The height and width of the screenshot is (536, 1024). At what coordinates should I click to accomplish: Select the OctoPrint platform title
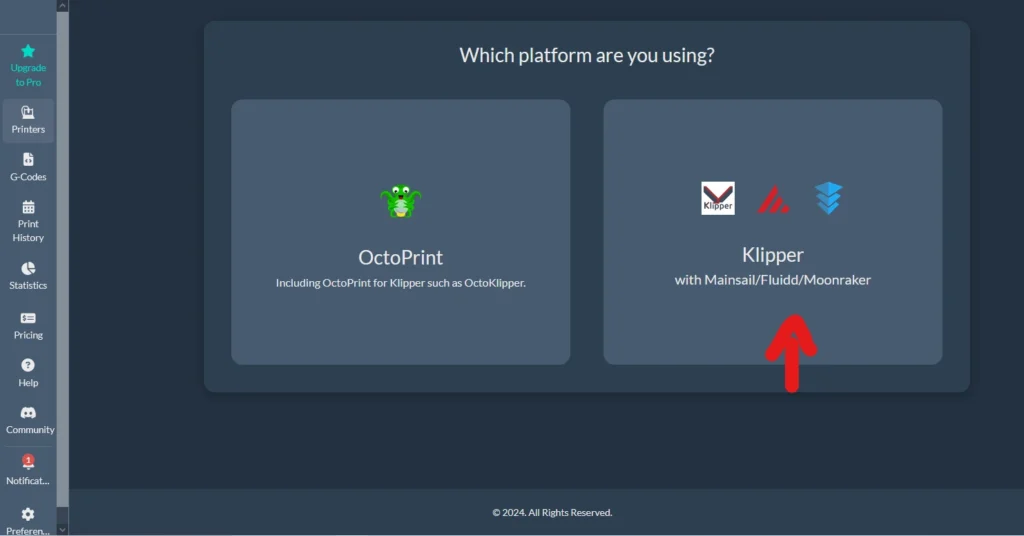pyautogui.click(x=400, y=257)
